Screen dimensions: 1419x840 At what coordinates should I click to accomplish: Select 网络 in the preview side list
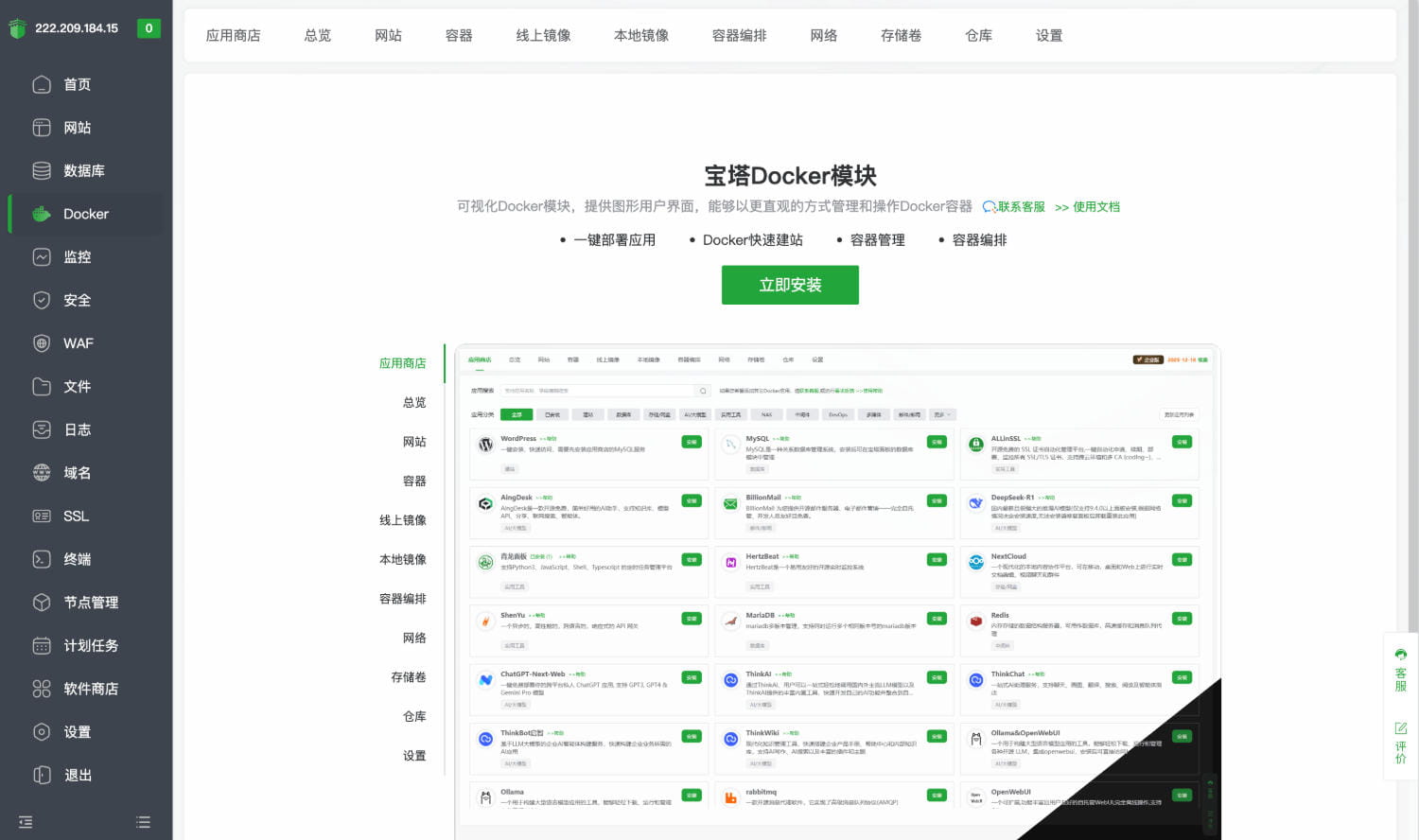click(414, 638)
